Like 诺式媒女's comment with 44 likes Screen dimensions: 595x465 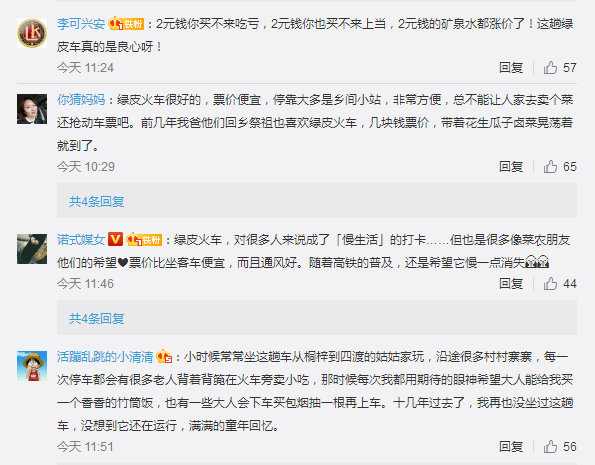pyautogui.click(x=560, y=284)
